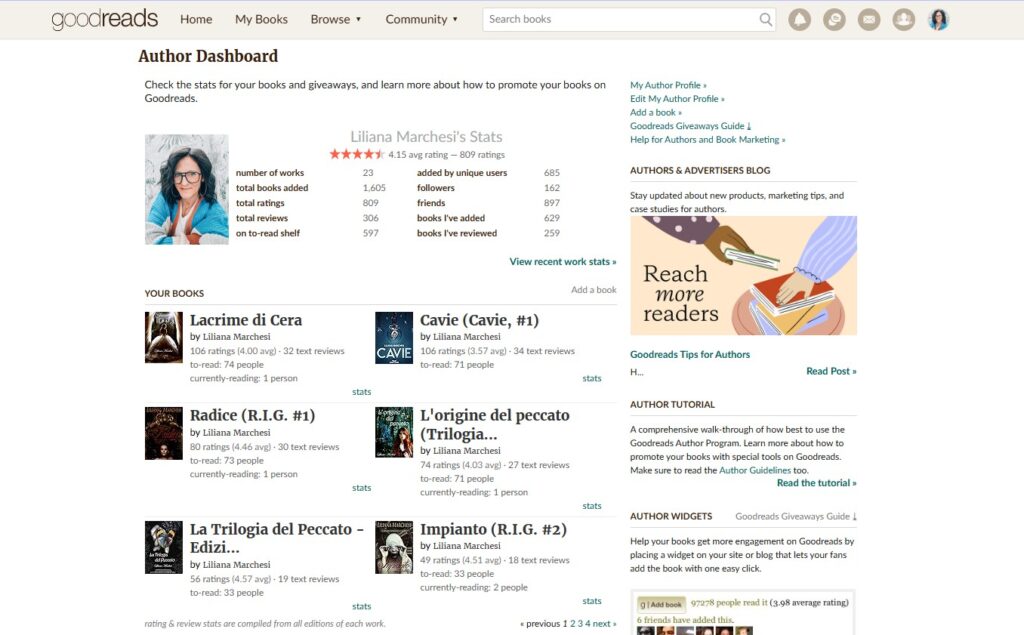Open Goodreads Tips for Authors post
Viewport: 1024px width, 635px height.
pos(690,354)
